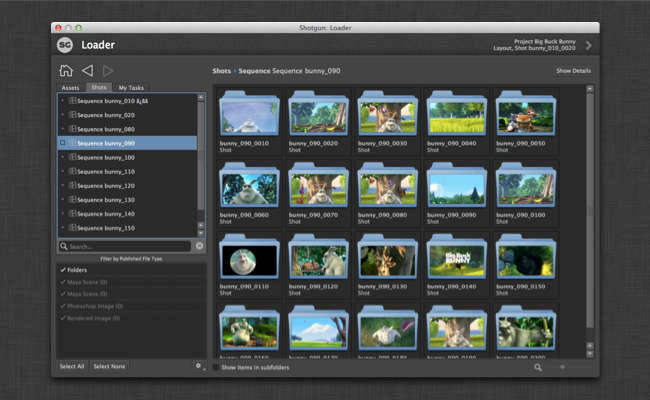Click the bottom-right magnifier search icon

538,367
